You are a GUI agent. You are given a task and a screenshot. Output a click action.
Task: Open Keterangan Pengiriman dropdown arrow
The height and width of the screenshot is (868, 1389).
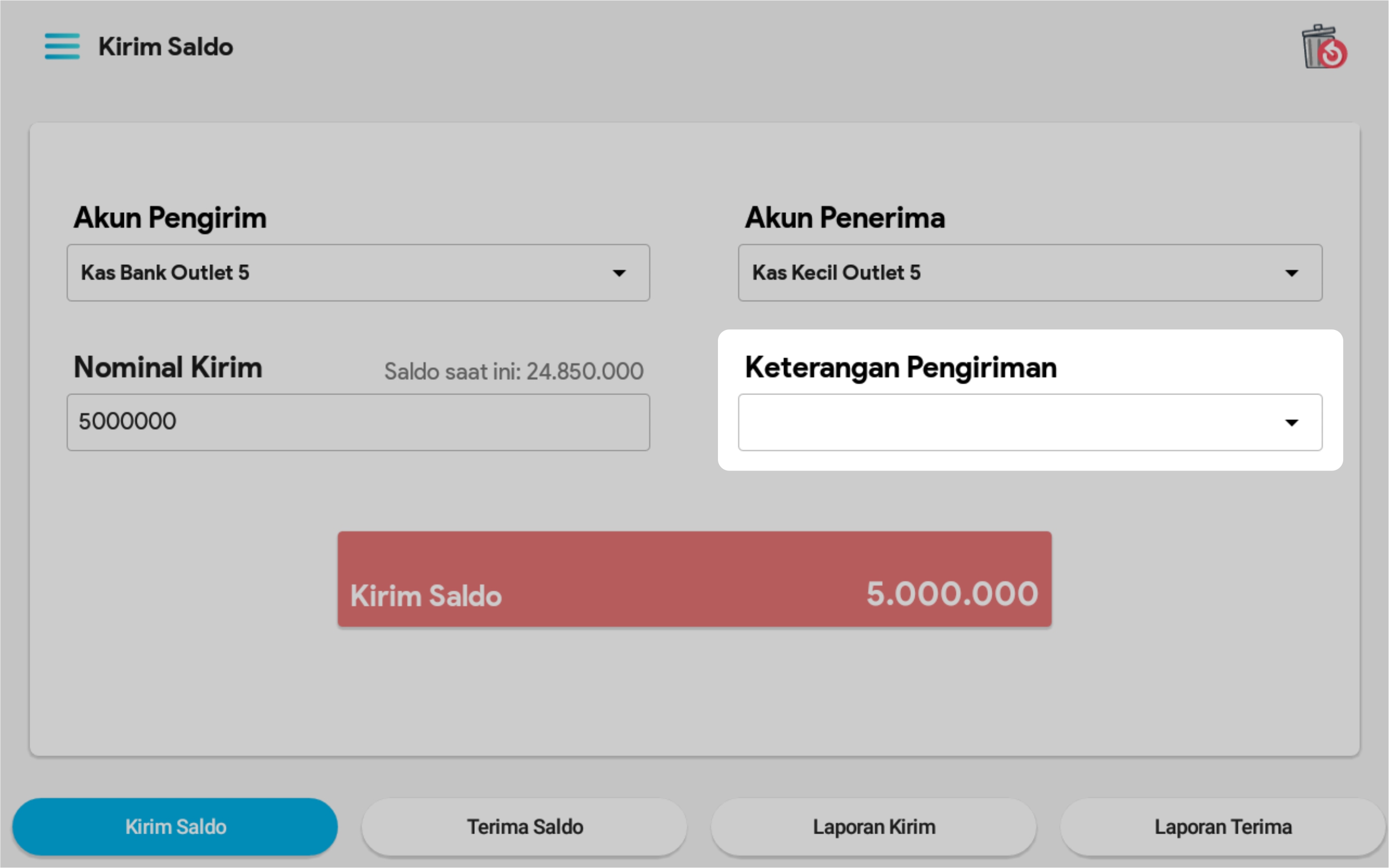pyautogui.click(x=1291, y=423)
